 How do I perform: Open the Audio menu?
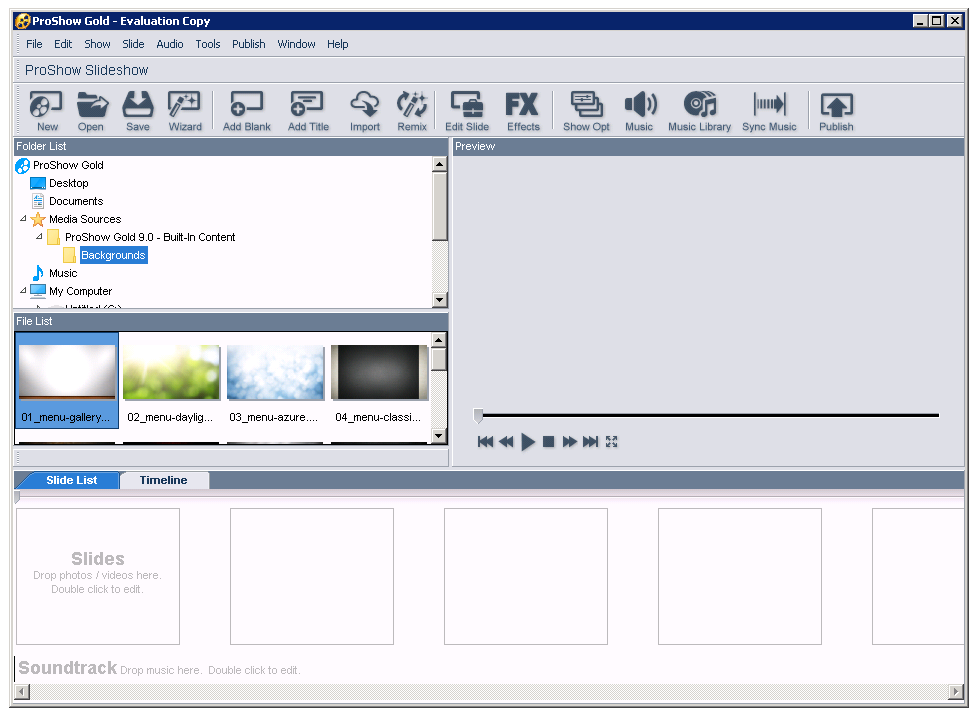click(x=170, y=44)
